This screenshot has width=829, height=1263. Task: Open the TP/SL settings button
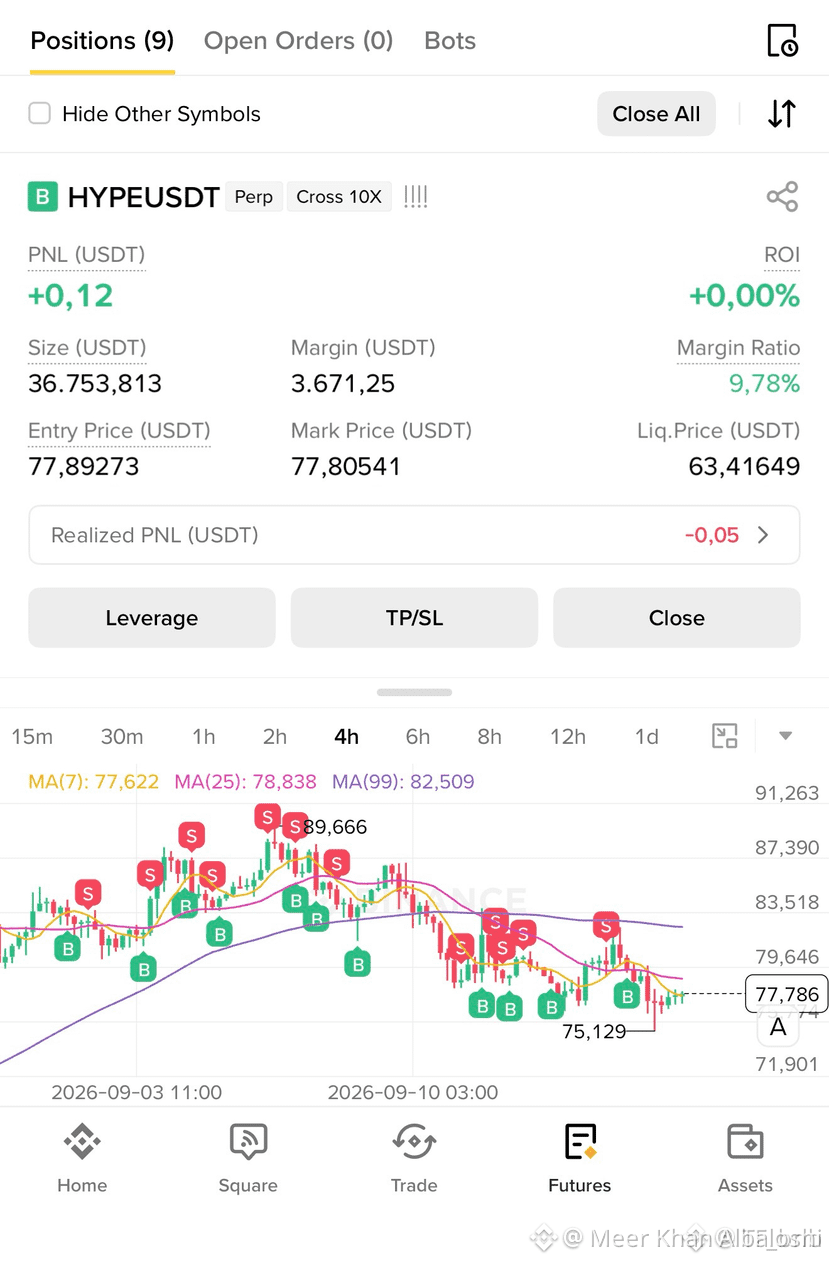click(414, 618)
